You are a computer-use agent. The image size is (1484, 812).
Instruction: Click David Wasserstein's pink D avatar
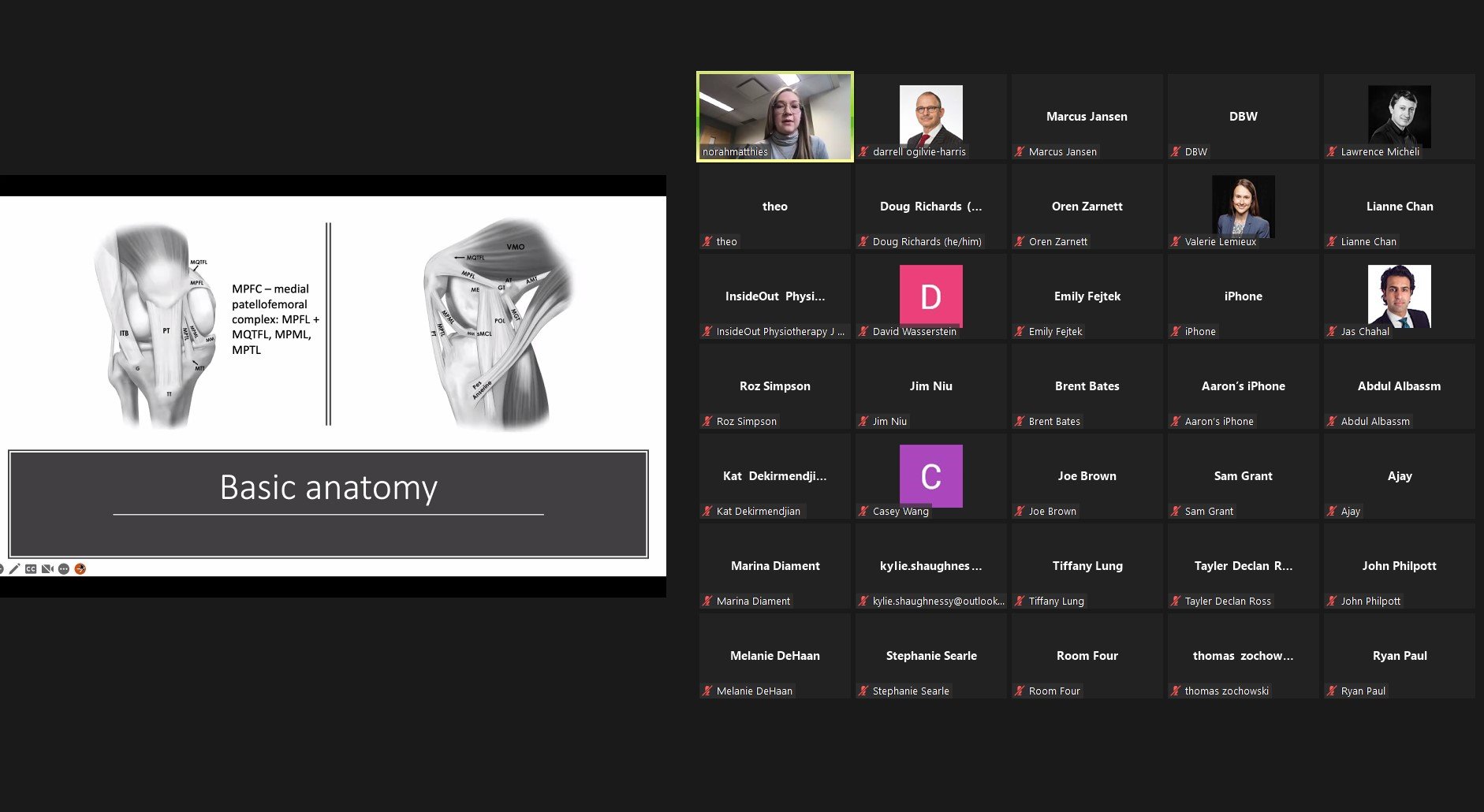click(930, 296)
